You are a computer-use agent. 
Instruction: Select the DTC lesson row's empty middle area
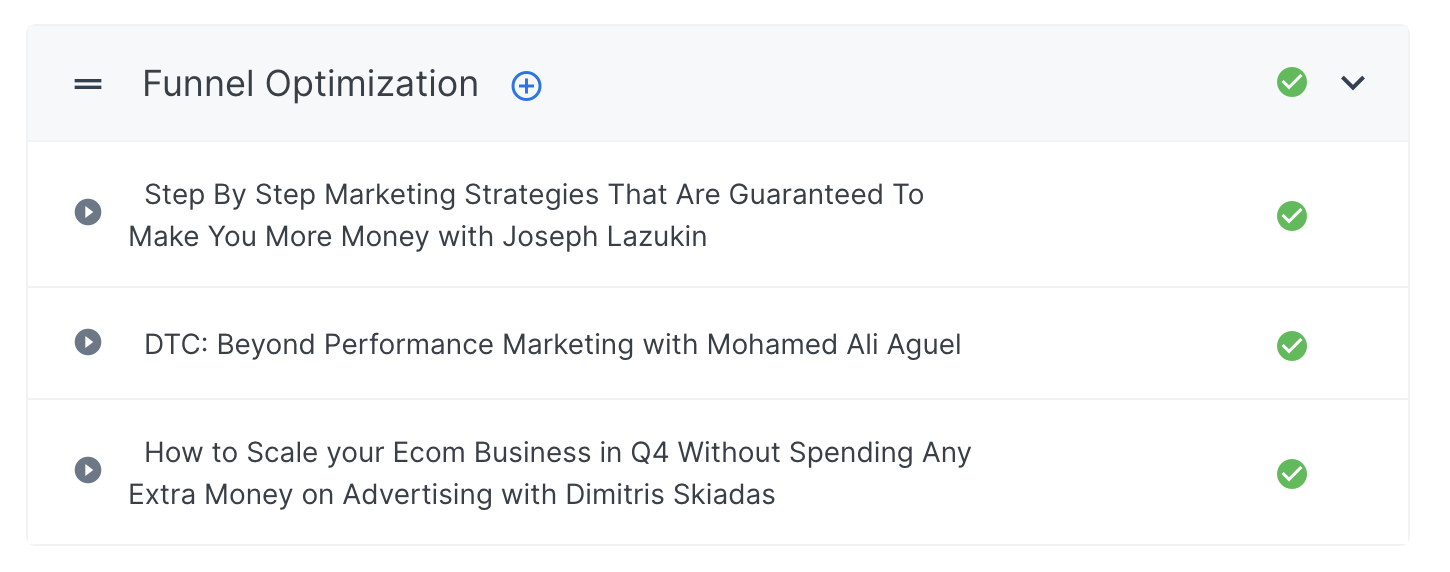1110,345
